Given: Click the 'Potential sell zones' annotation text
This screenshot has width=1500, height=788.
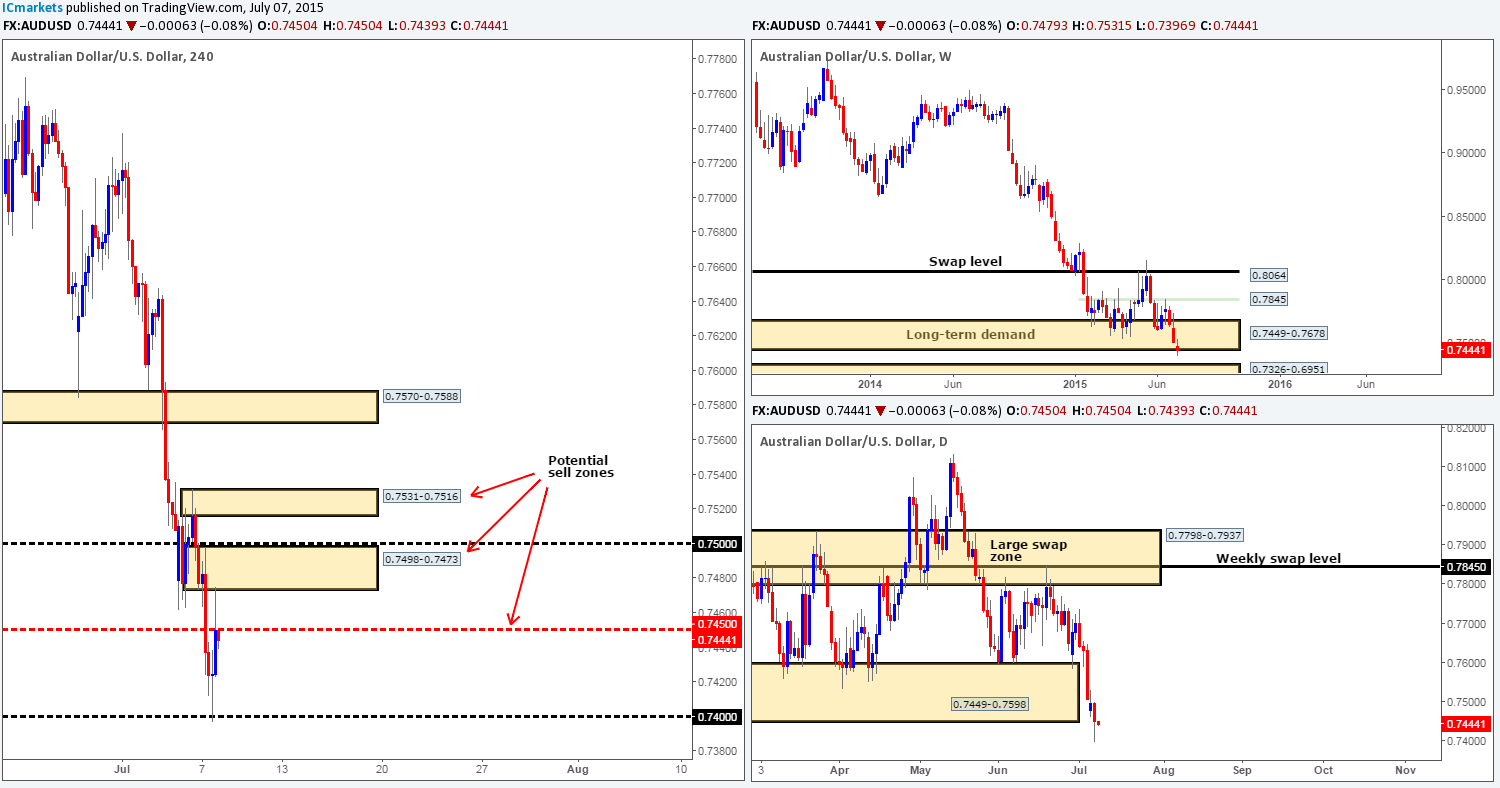Looking at the screenshot, I should [x=580, y=466].
